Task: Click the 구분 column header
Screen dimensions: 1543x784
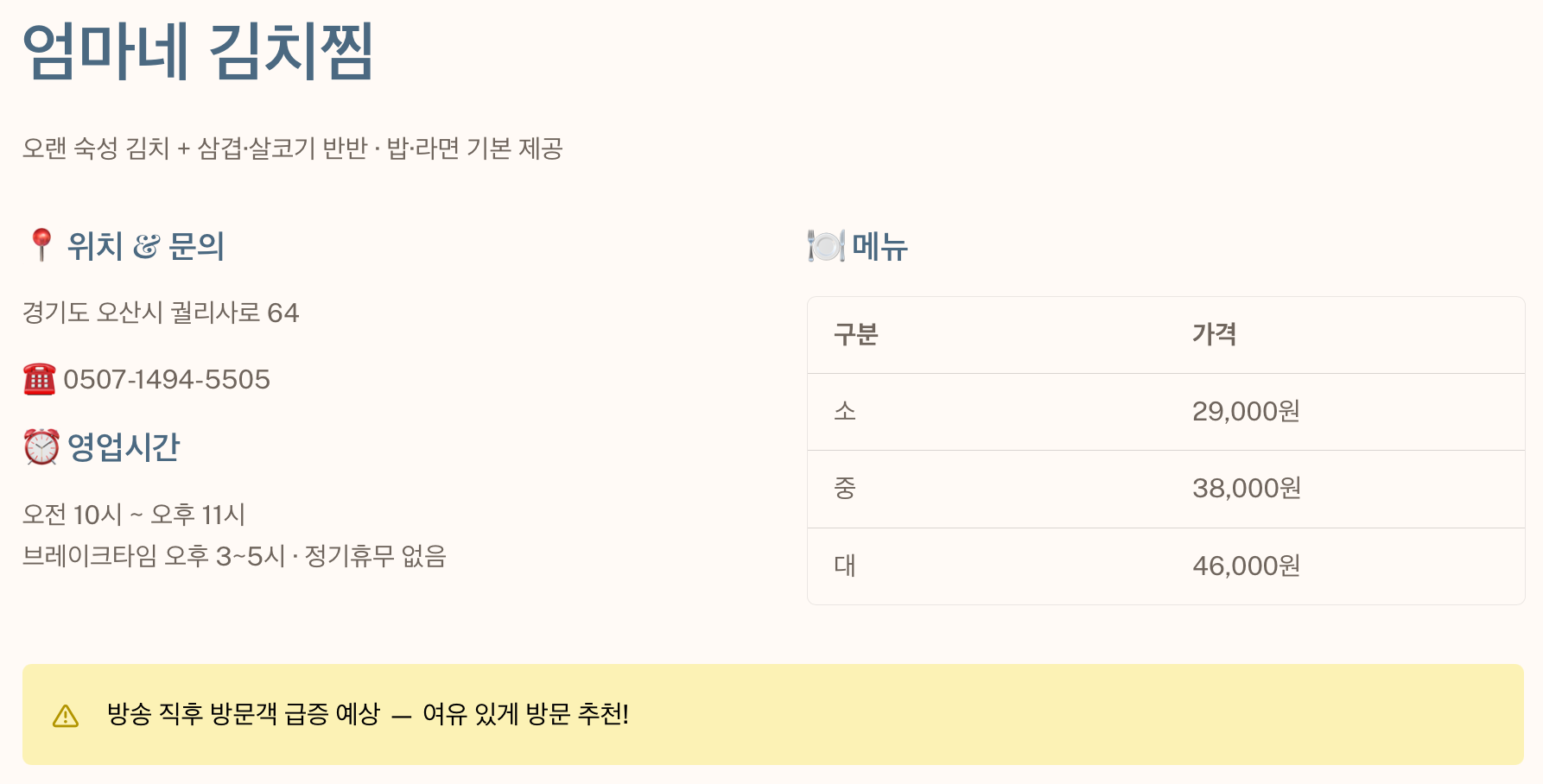Action: click(x=855, y=335)
